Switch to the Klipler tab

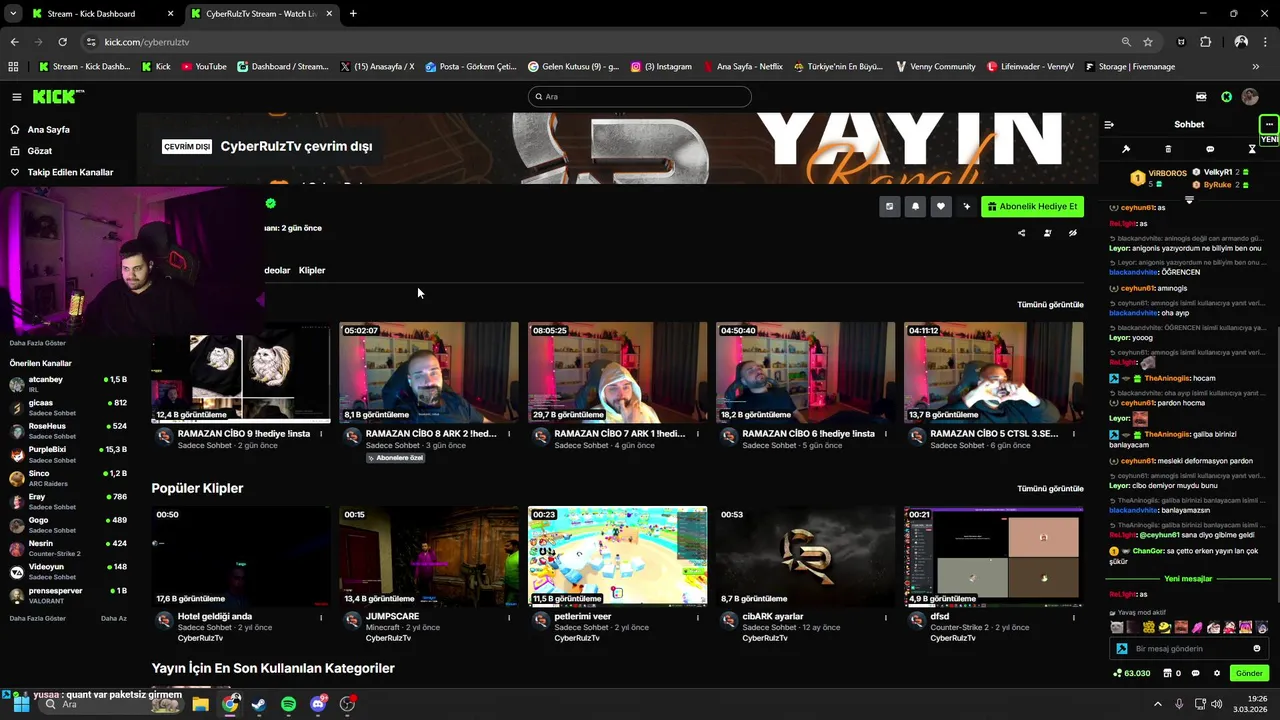click(x=312, y=270)
